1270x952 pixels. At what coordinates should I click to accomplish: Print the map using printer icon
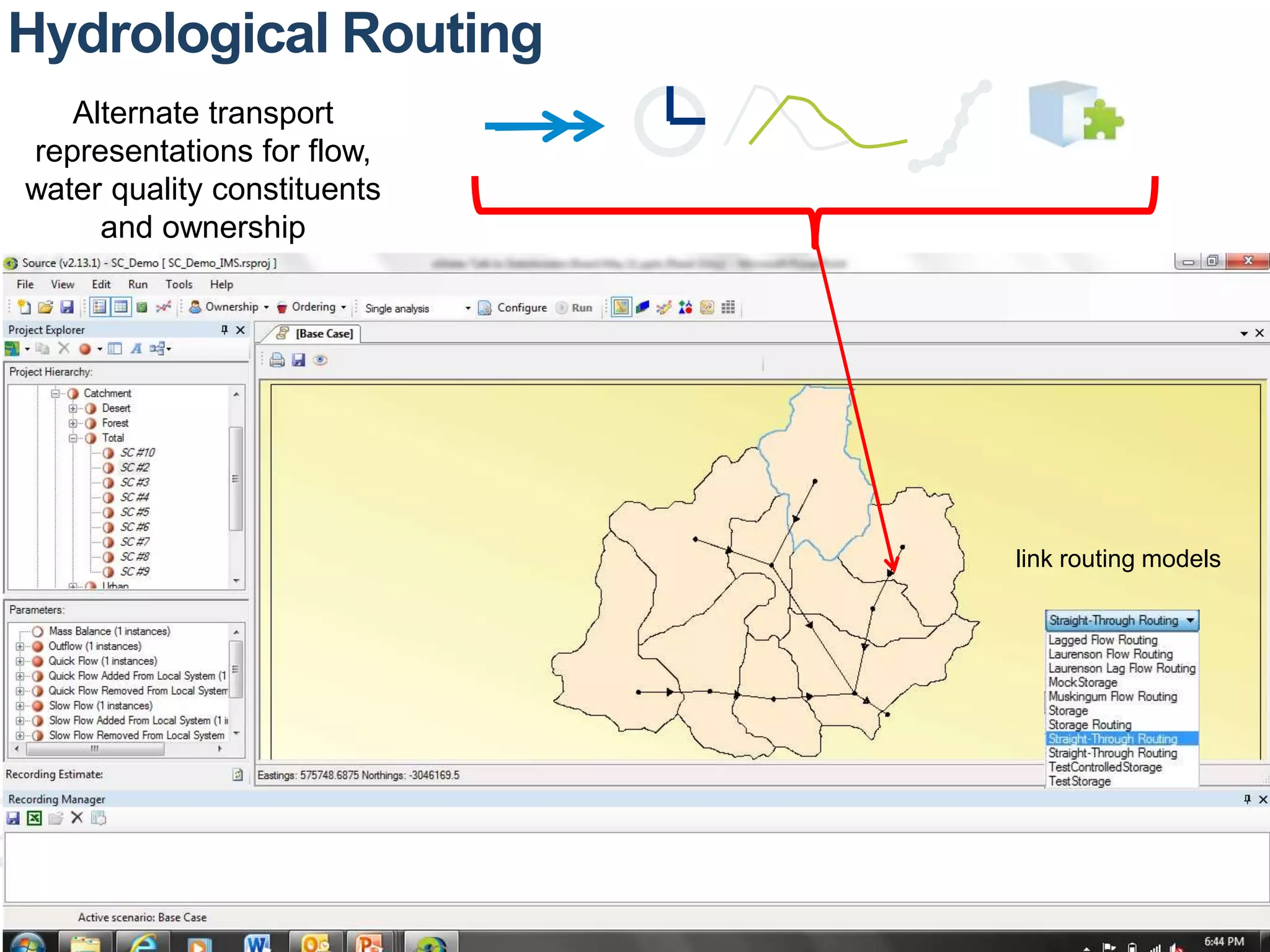pos(277,360)
